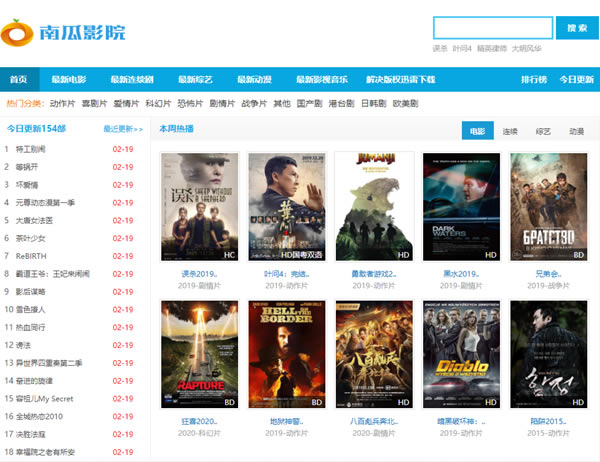Open the 最新电影 navigation menu item
600x462 pixels.
click(x=69, y=79)
